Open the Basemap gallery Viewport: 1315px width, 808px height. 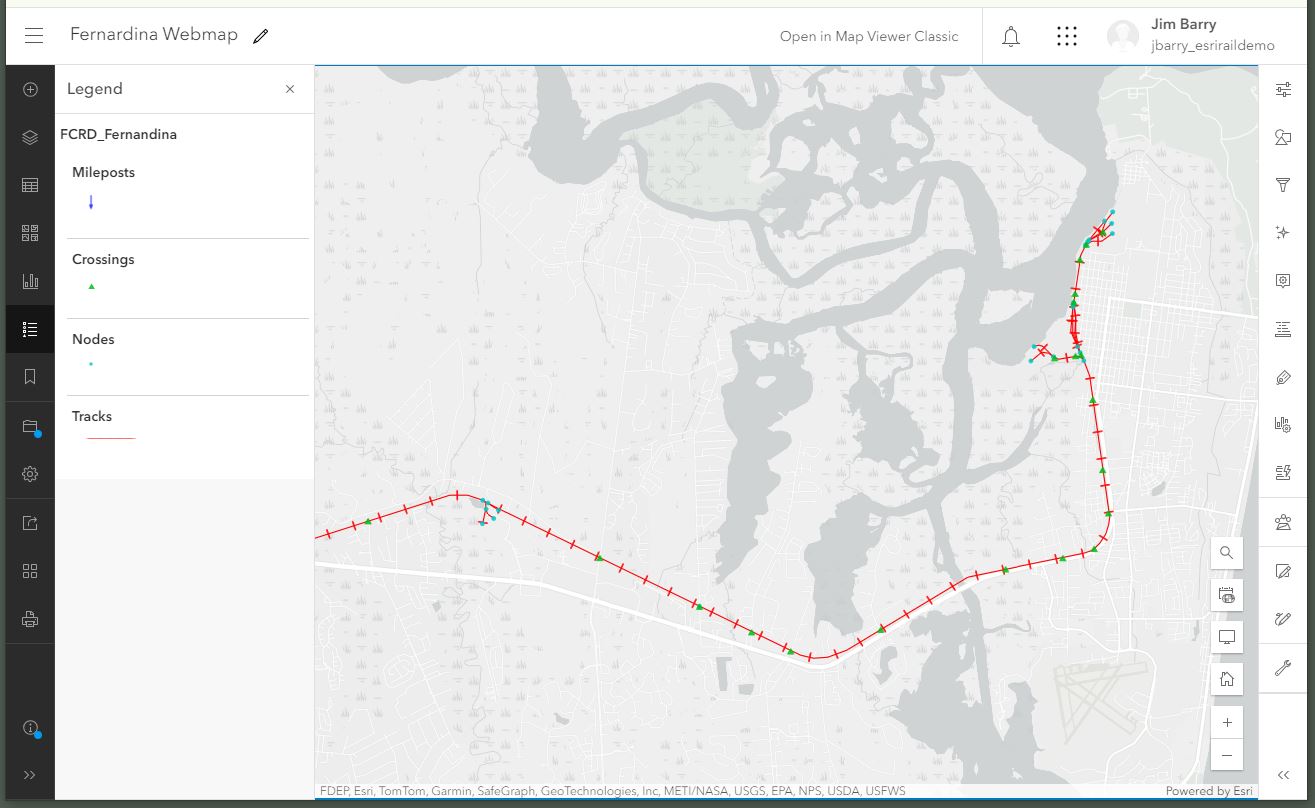[x=30, y=232]
